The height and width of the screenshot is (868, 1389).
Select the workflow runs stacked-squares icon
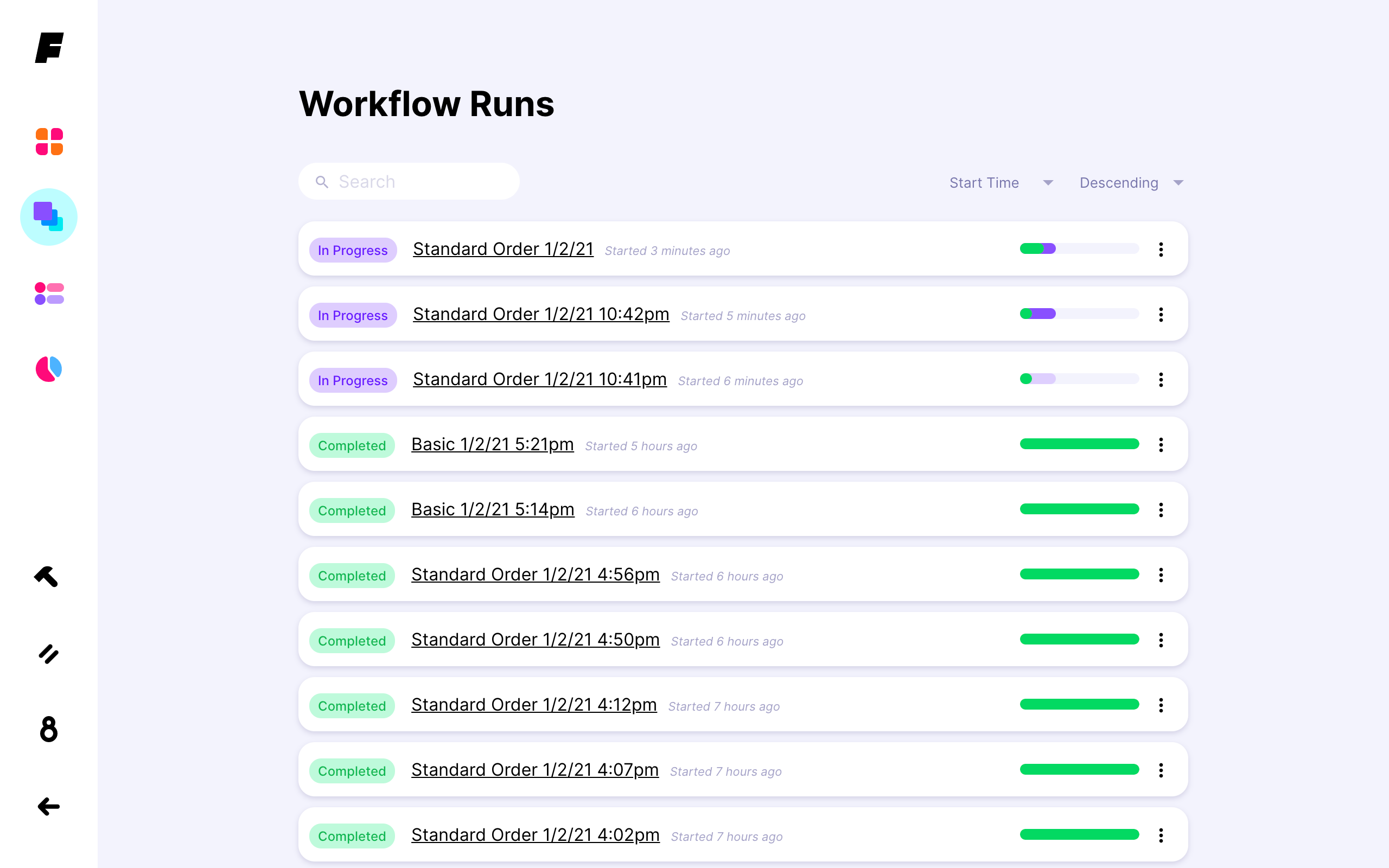49,217
